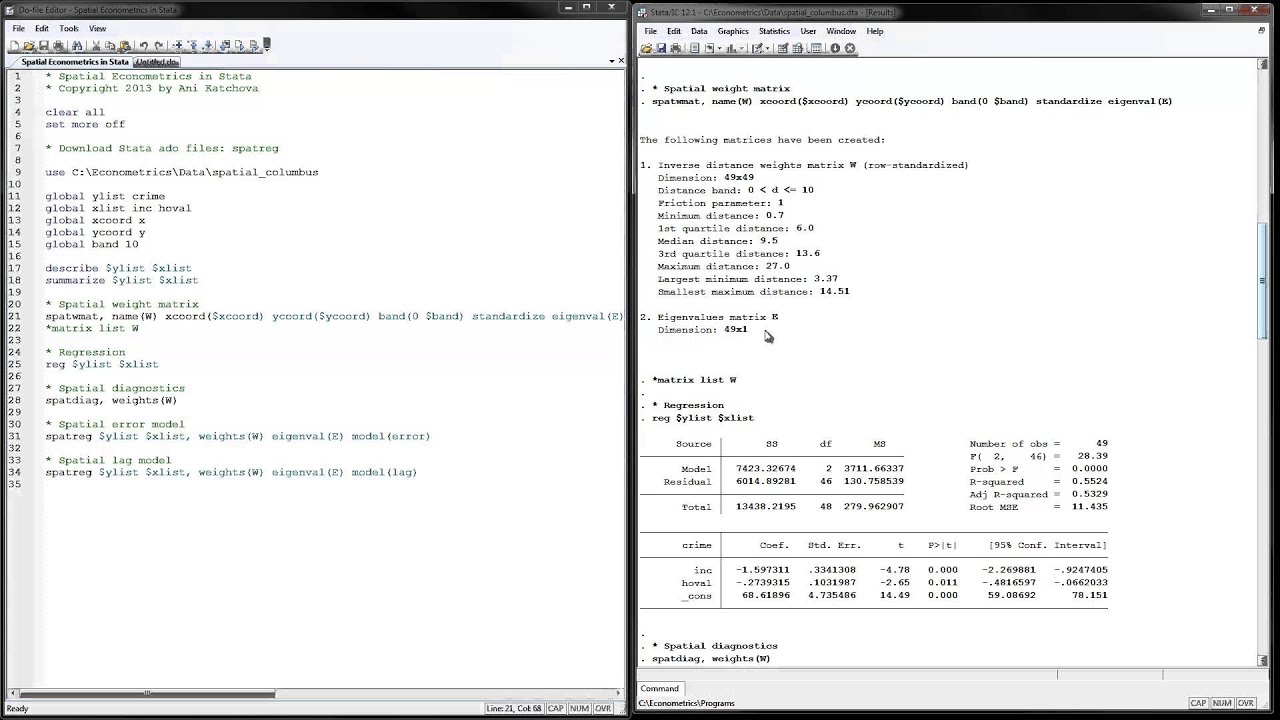
Task: Click 'C:\Econometrics\Programs' path in Stata status bar
Action: (688, 703)
